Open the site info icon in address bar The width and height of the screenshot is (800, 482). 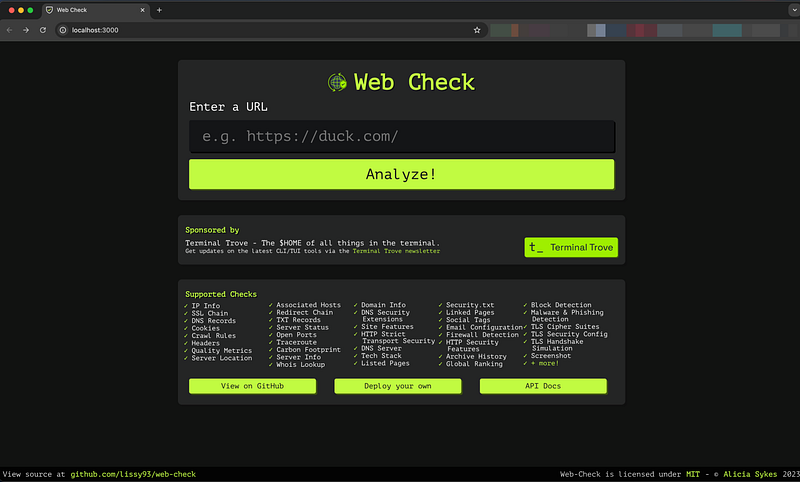click(x=63, y=30)
